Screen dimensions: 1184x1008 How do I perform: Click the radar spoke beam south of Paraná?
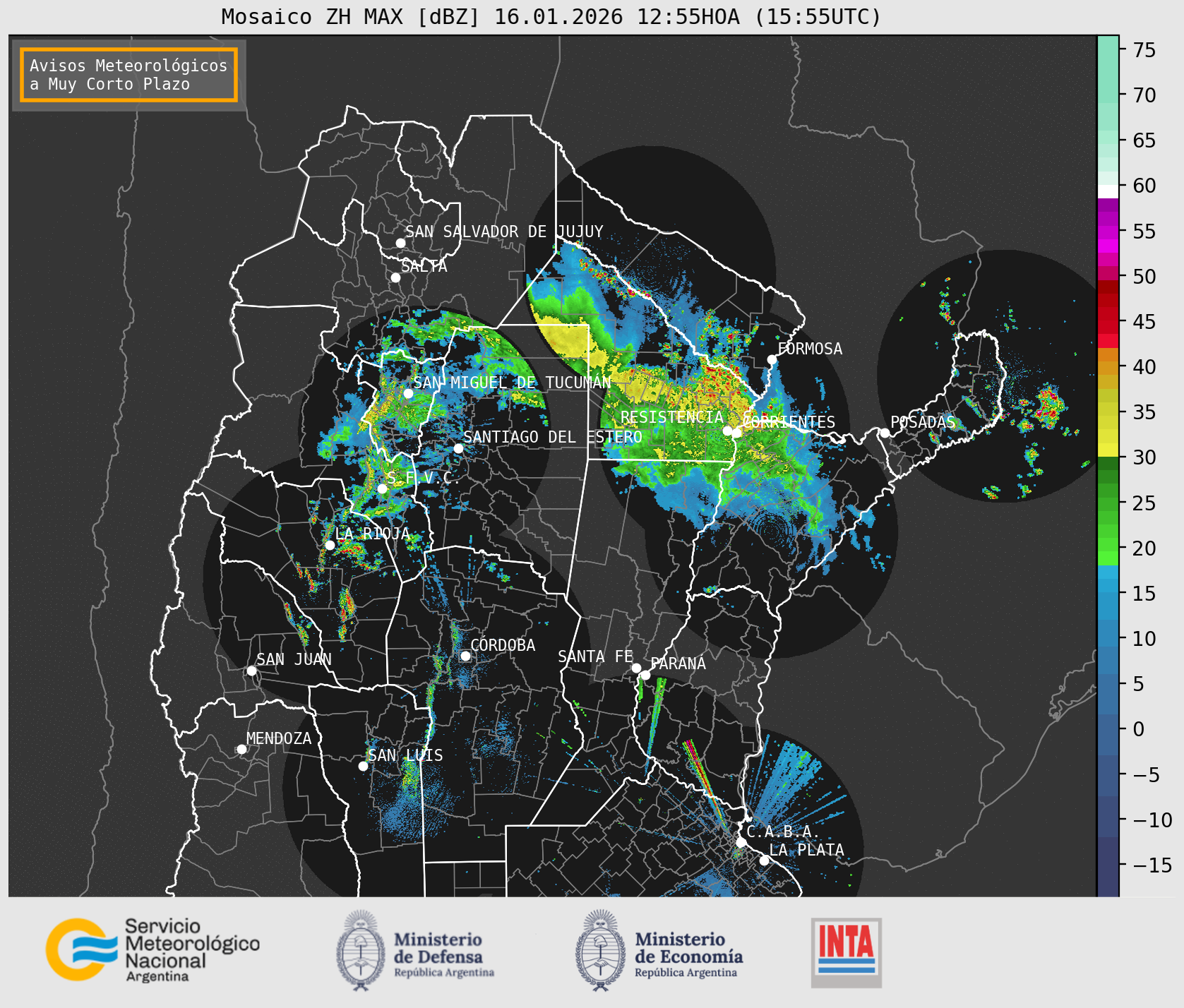pos(655,727)
